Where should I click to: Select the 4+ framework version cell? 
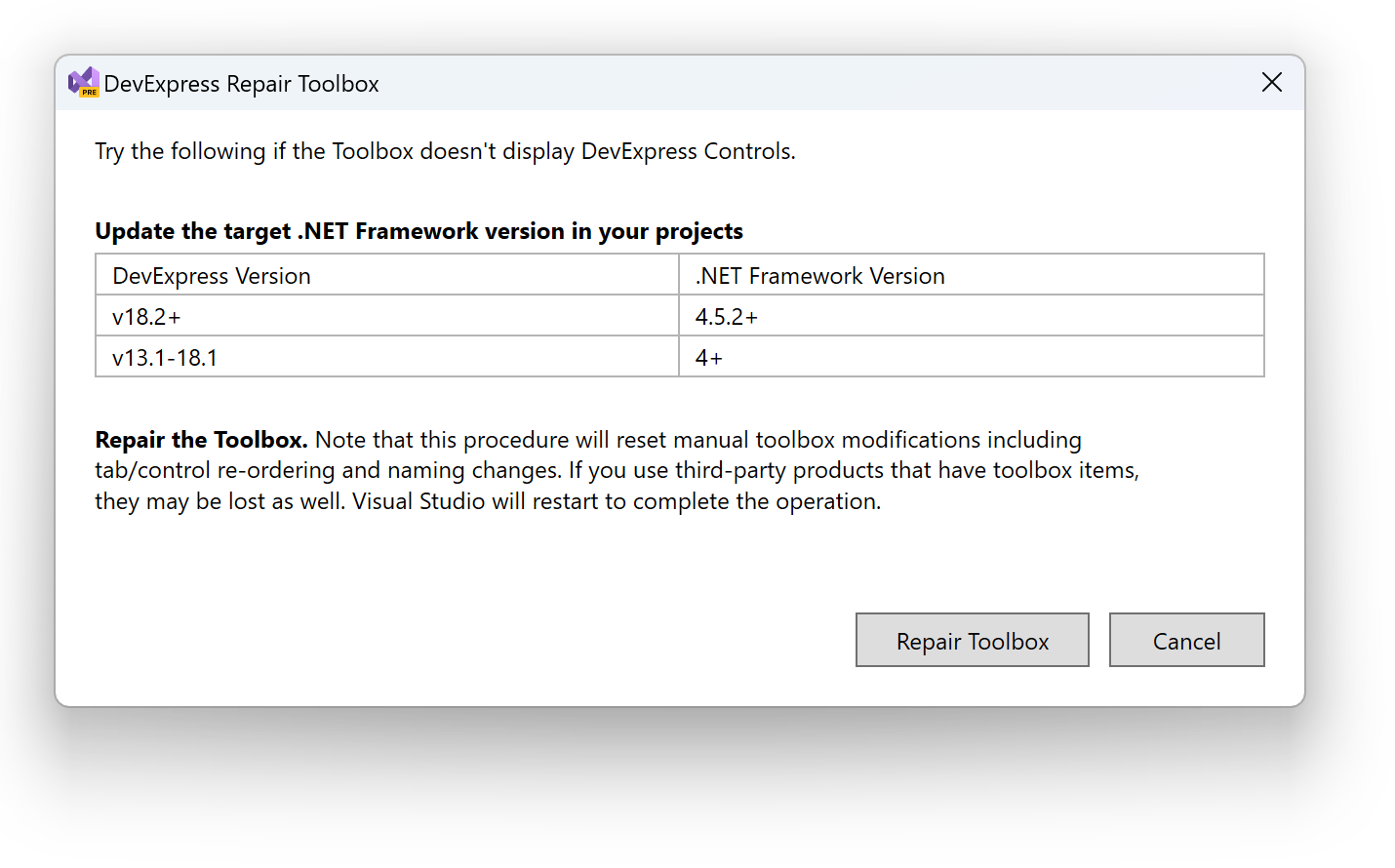[708, 358]
